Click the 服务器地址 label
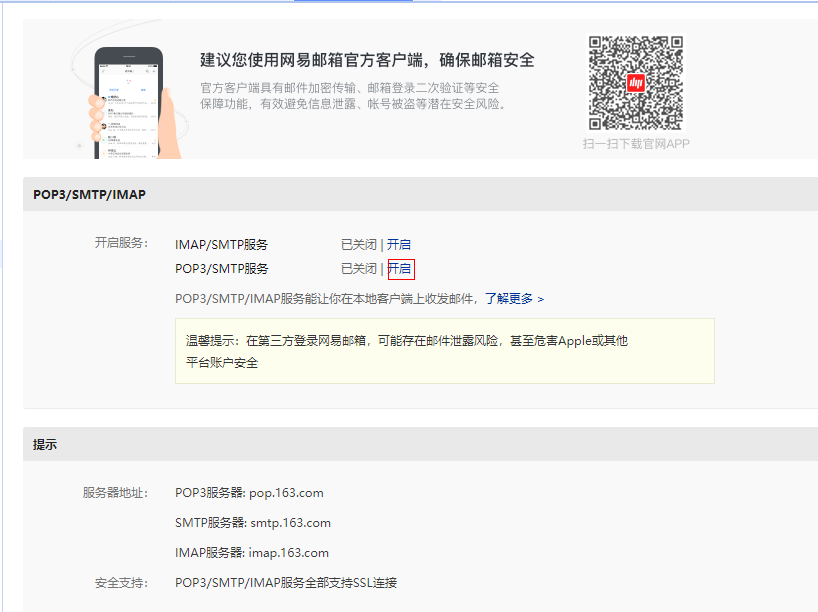Image resolution: width=818 pixels, height=612 pixels. click(x=115, y=493)
